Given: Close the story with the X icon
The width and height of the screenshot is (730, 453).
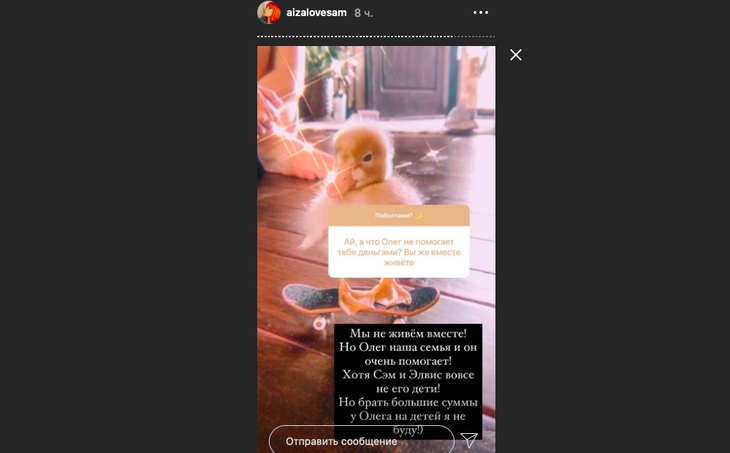Looking at the screenshot, I should pos(515,55).
